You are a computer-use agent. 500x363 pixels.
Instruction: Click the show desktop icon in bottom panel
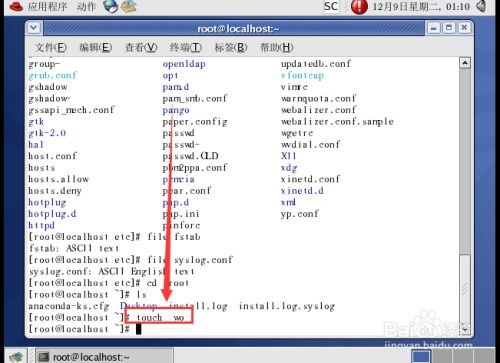click(x=16, y=357)
